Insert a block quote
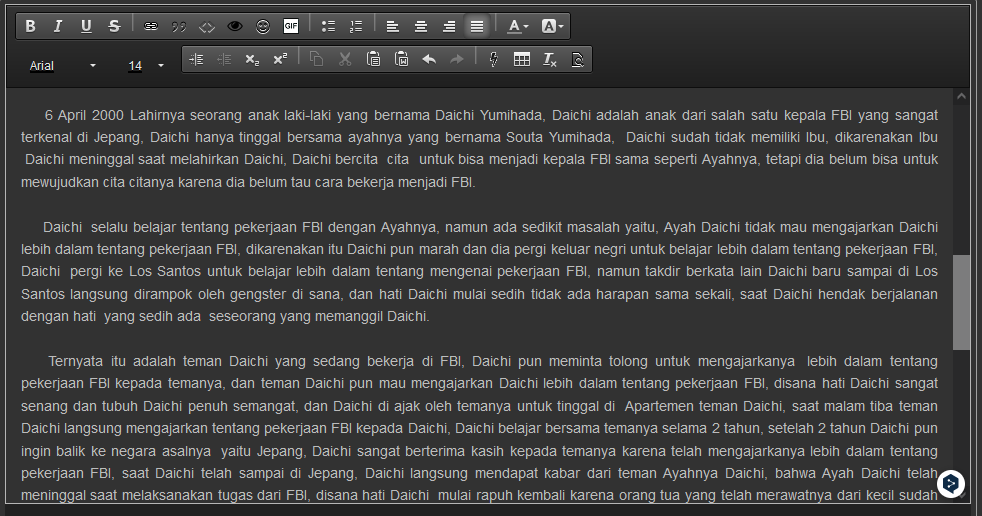 coord(179,26)
